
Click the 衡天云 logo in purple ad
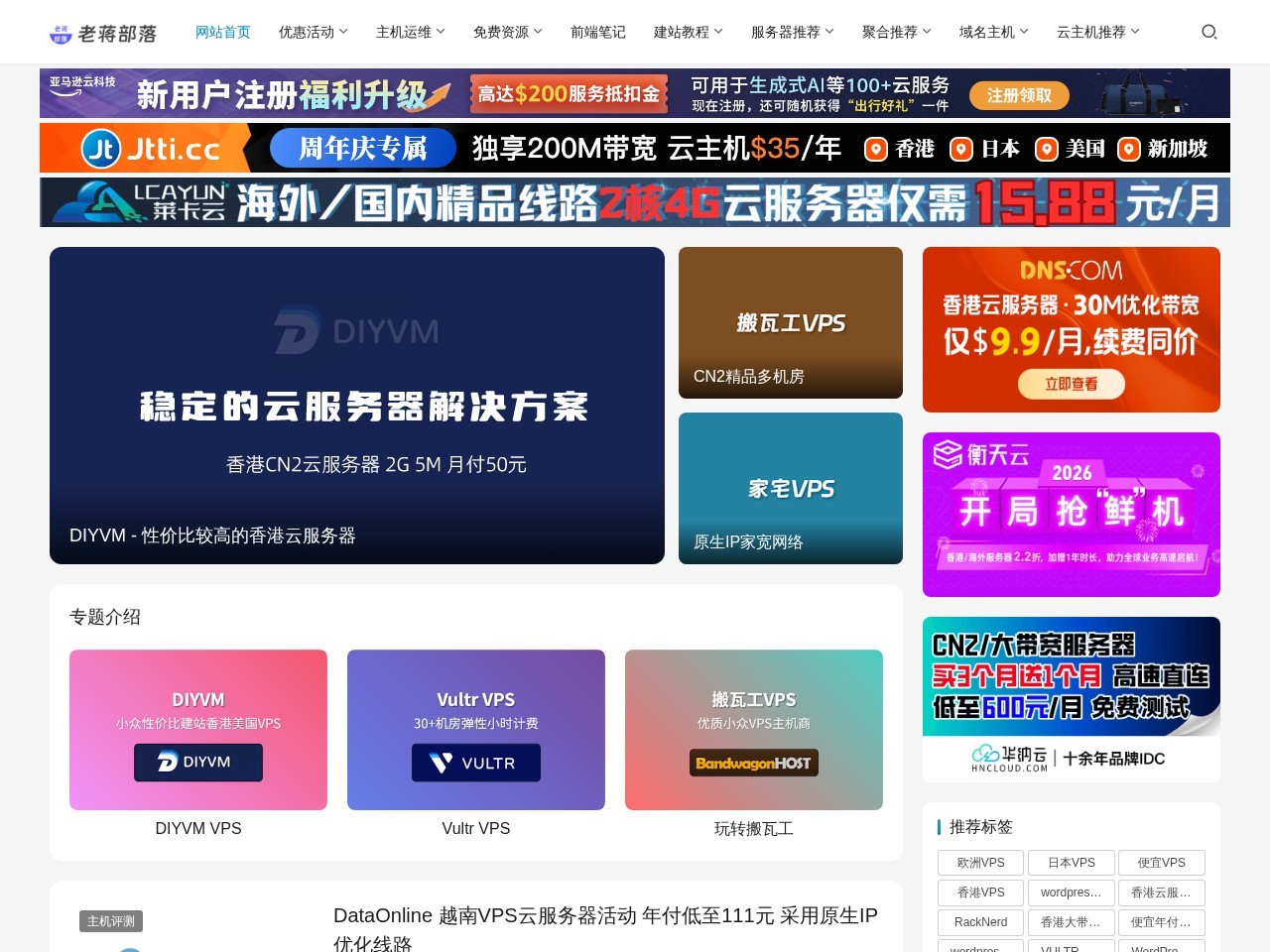(981, 455)
